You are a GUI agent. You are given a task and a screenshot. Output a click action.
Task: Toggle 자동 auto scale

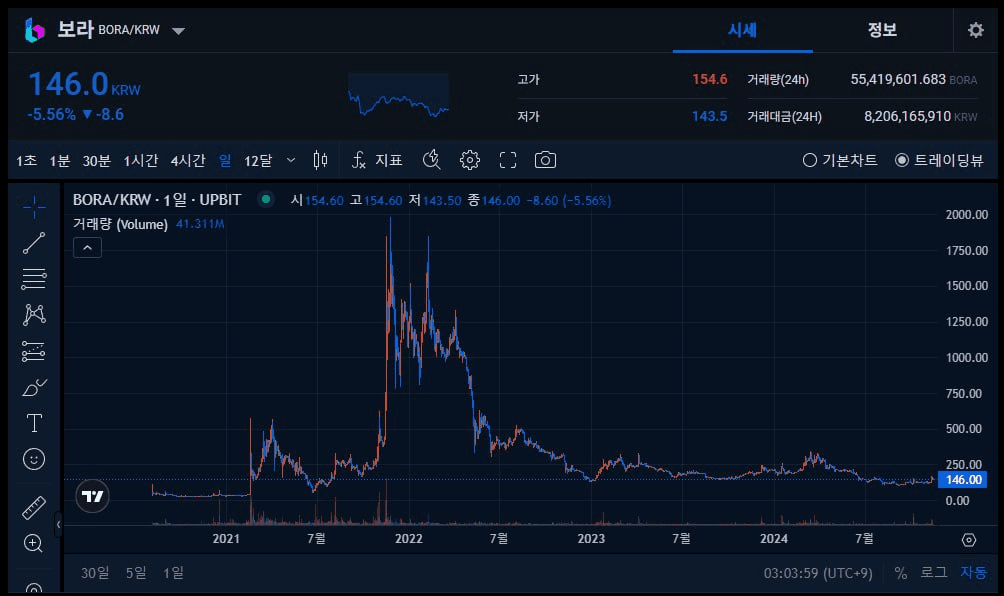click(973, 572)
